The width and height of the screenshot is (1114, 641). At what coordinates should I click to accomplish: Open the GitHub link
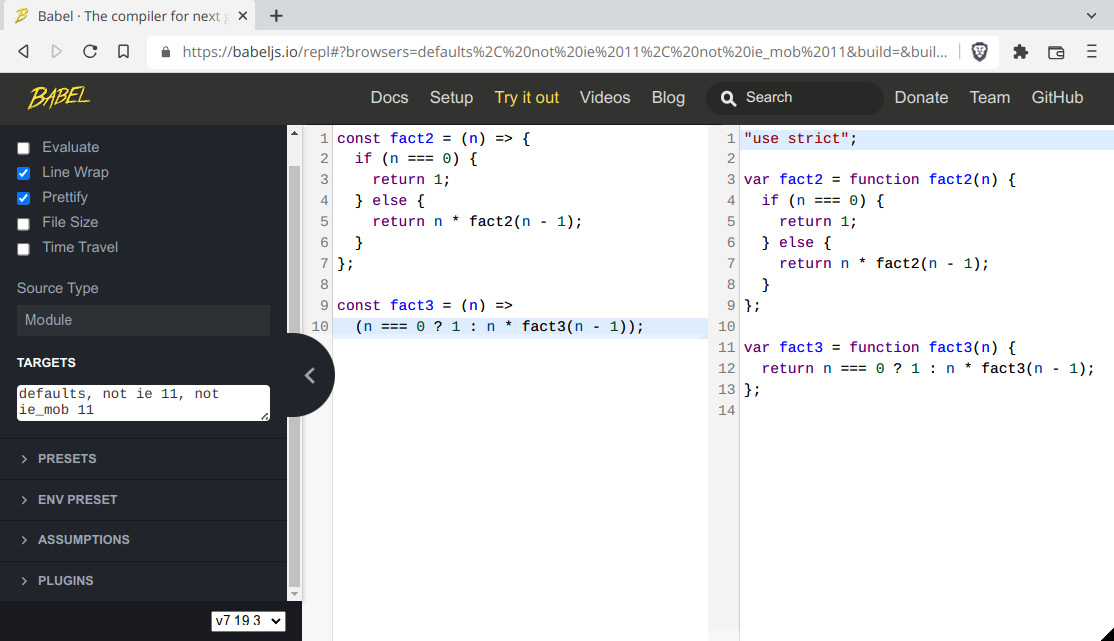[1057, 97]
